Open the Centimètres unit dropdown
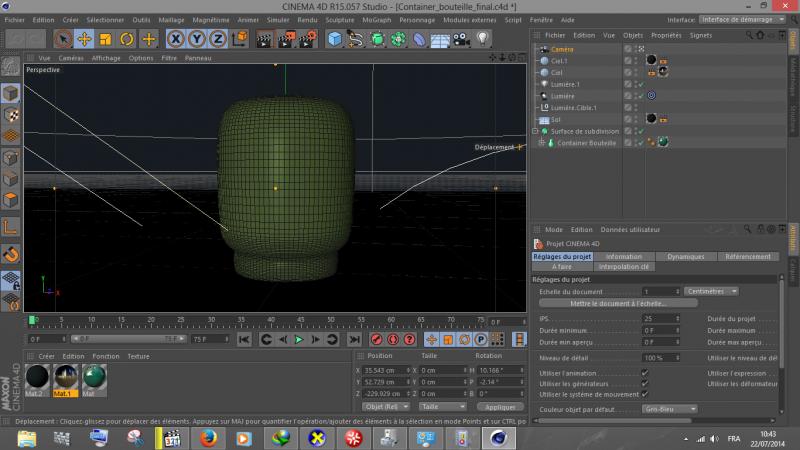This screenshot has height=450, width=800. click(713, 291)
